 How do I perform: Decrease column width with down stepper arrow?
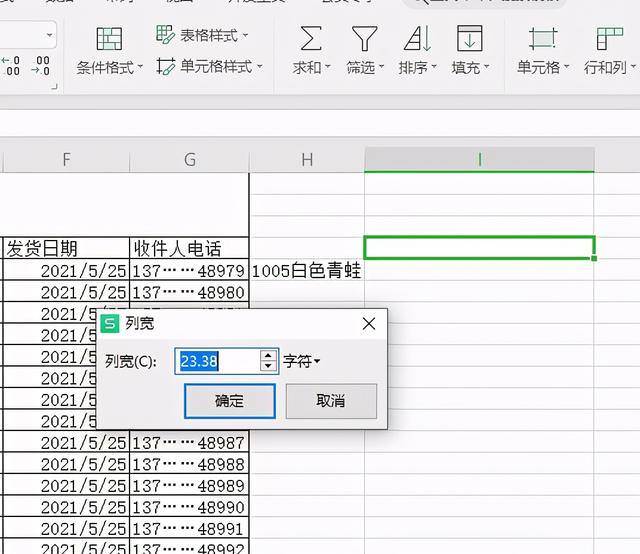pos(268,366)
